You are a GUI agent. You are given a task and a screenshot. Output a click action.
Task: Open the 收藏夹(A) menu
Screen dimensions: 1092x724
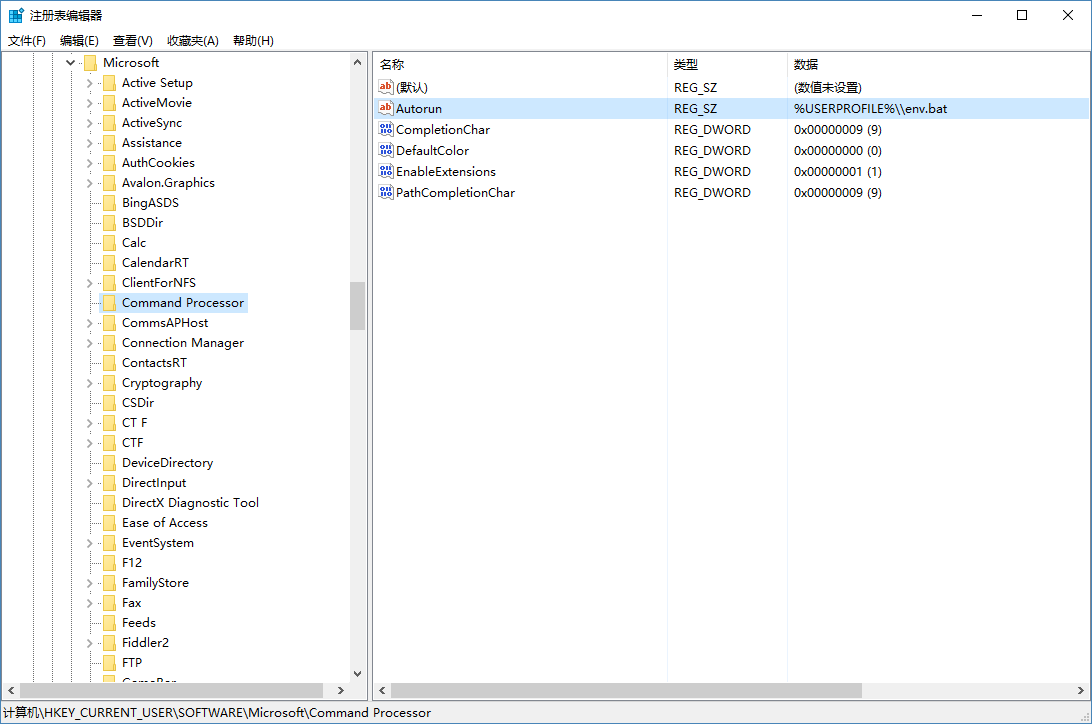pyautogui.click(x=192, y=40)
